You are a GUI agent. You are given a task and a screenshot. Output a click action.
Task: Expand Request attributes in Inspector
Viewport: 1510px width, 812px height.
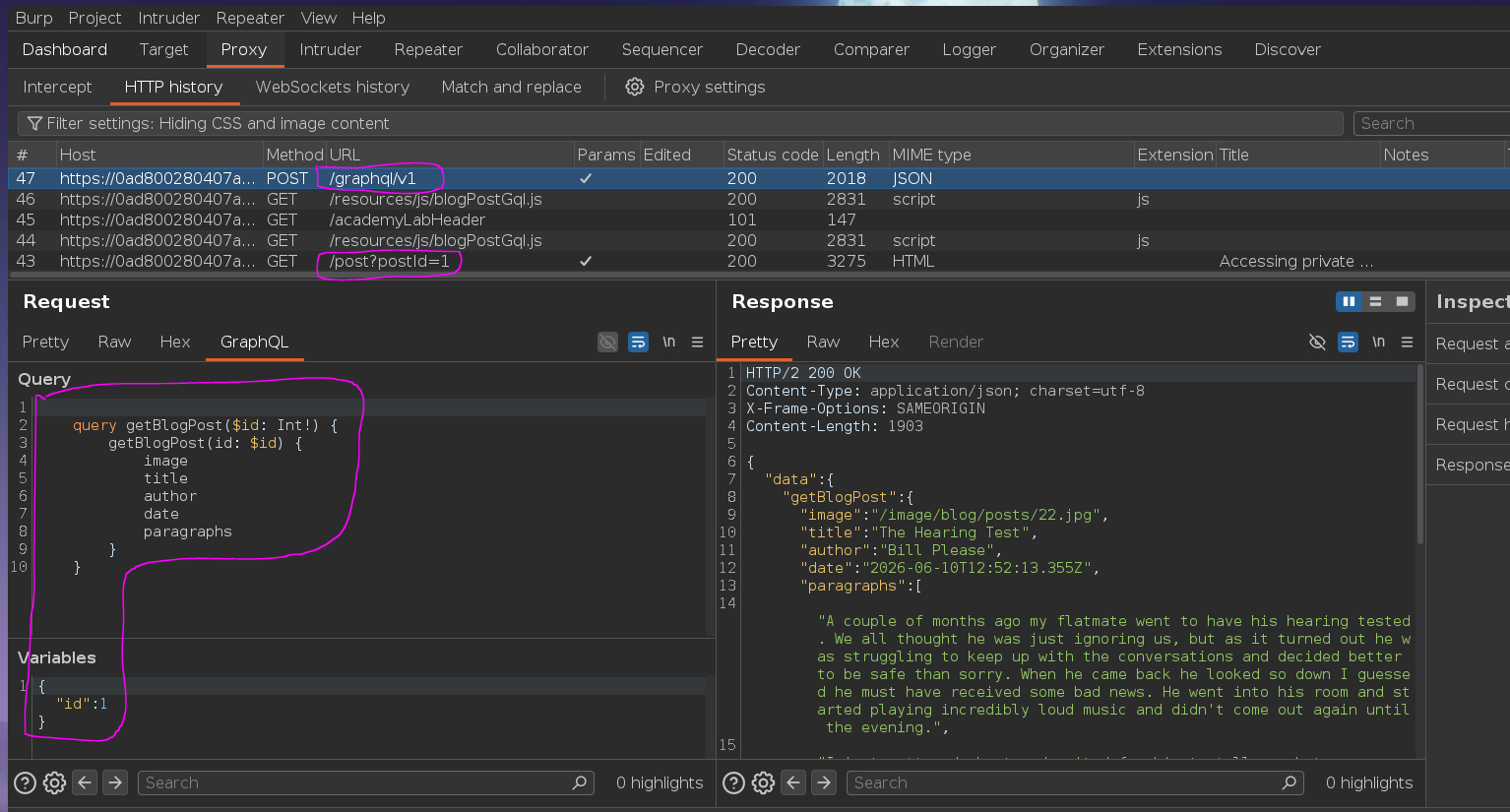[1469, 344]
